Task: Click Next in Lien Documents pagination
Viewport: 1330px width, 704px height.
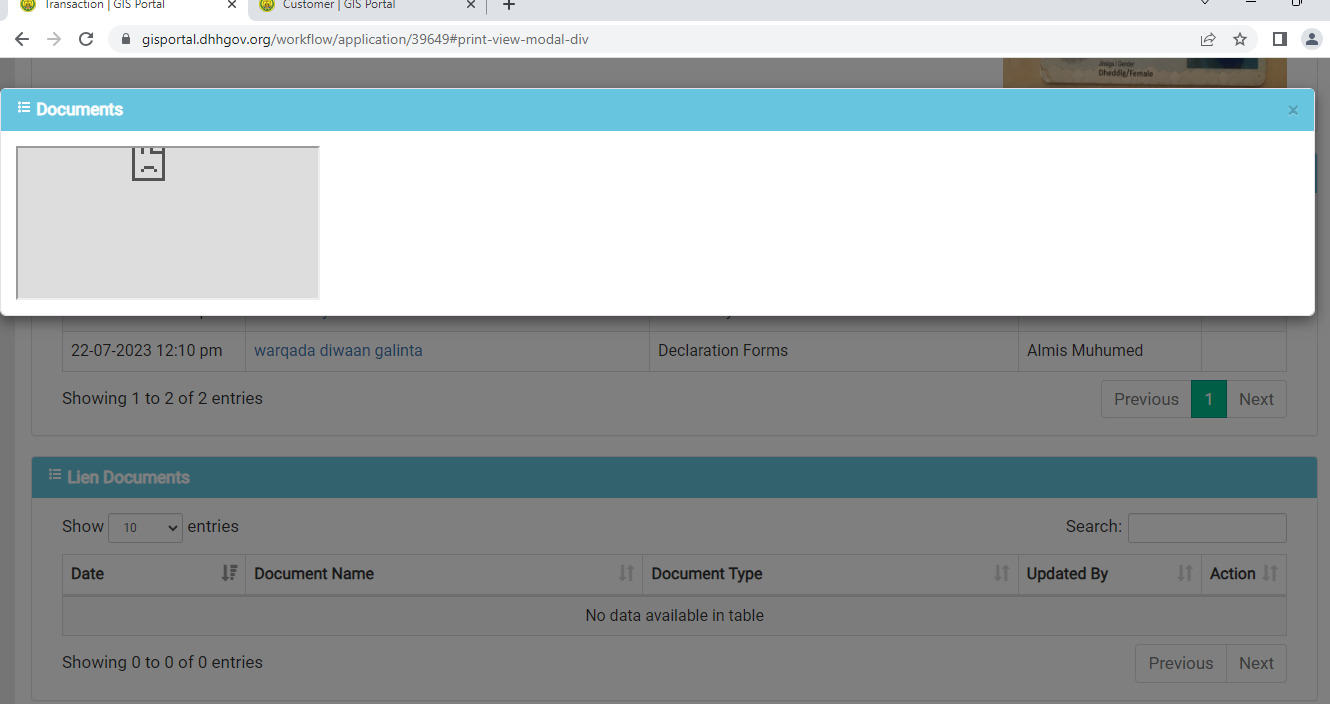Action: [1256, 663]
